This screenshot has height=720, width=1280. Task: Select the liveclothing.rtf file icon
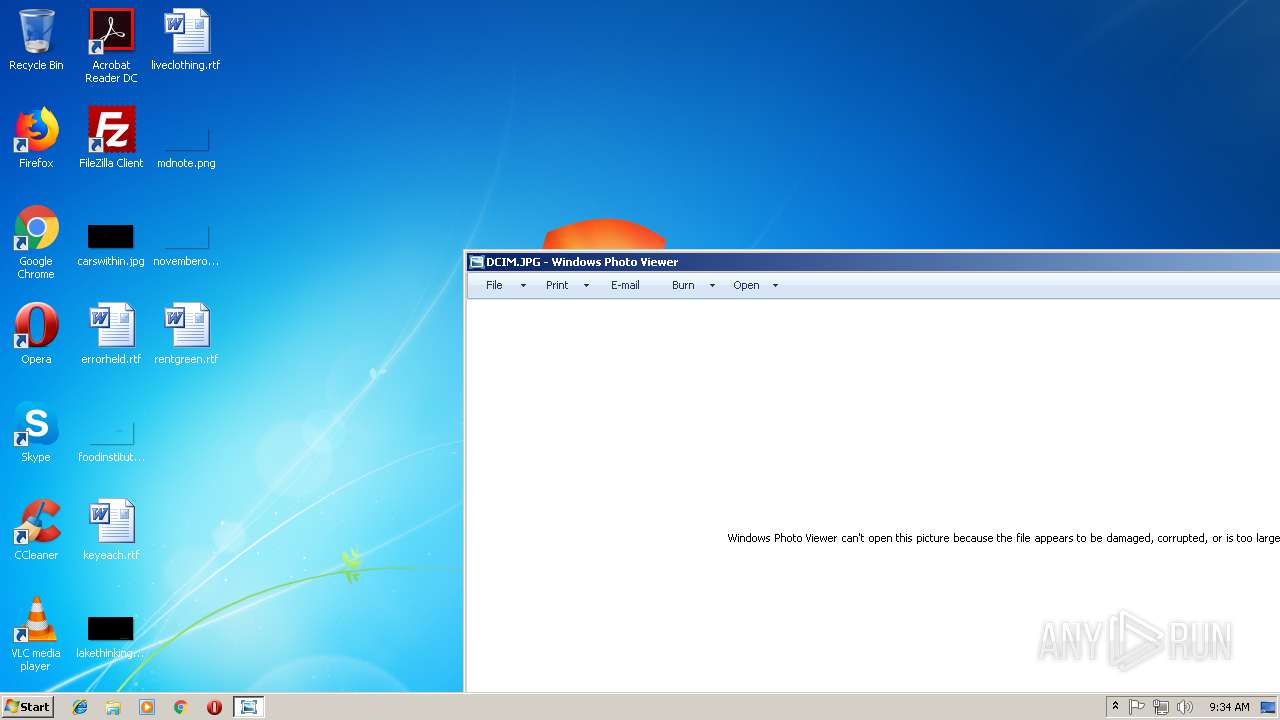click(x=186, y=40)
